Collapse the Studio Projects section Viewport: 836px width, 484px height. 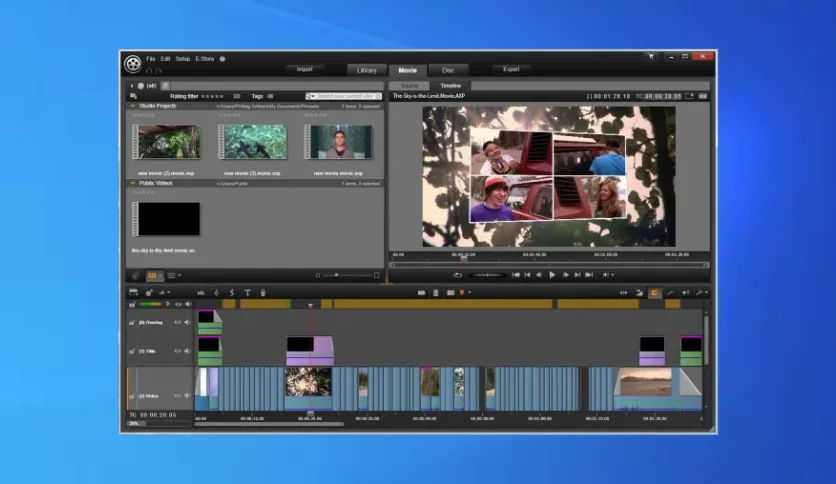[x=133, y=106]
